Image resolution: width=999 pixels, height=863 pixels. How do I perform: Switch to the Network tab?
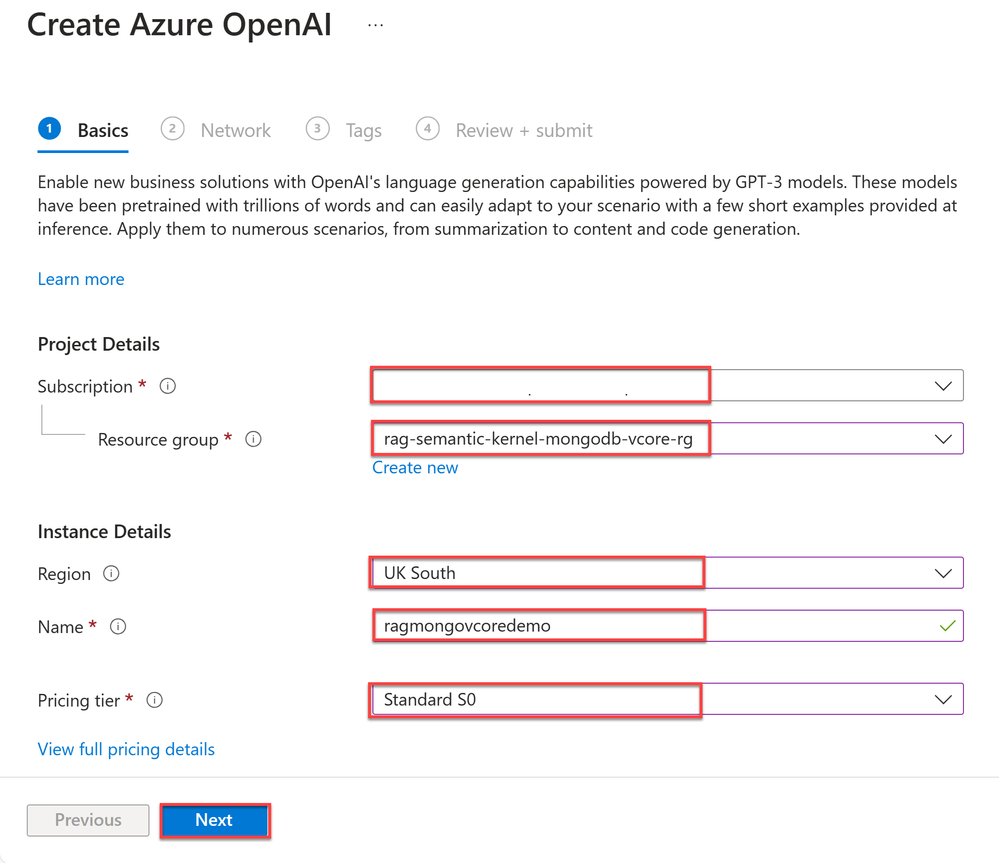click(216, 131)
